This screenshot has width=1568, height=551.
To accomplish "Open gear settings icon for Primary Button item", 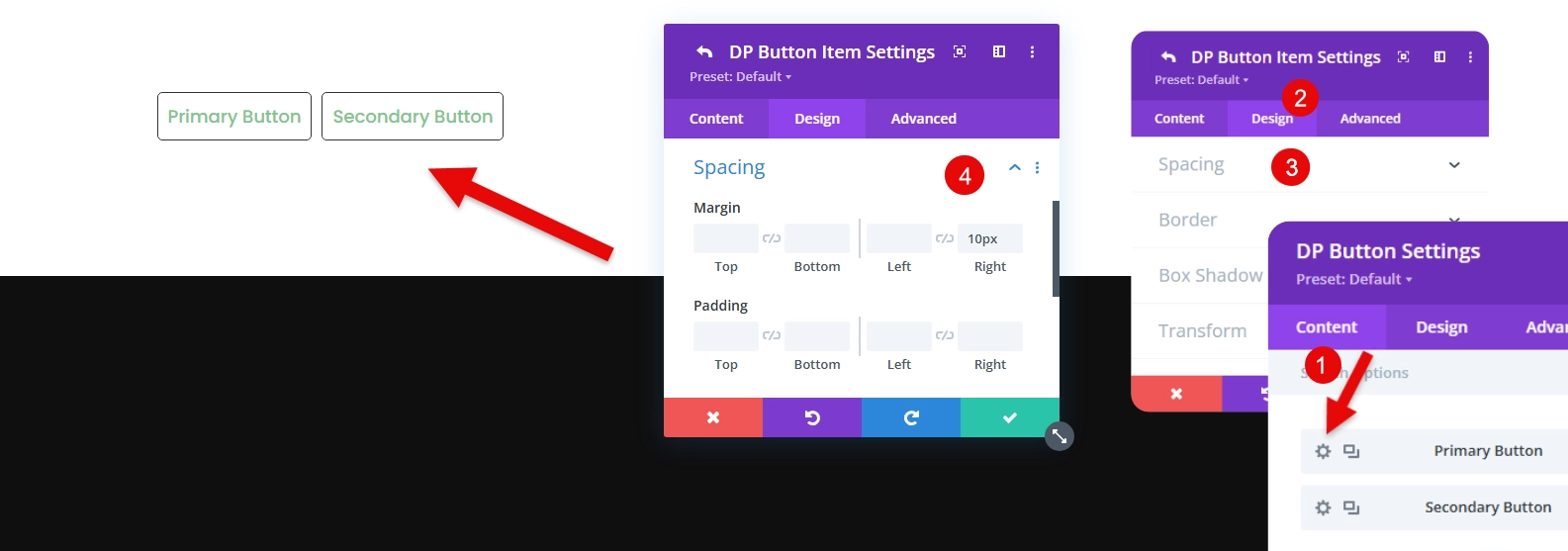I will 1323,451.
